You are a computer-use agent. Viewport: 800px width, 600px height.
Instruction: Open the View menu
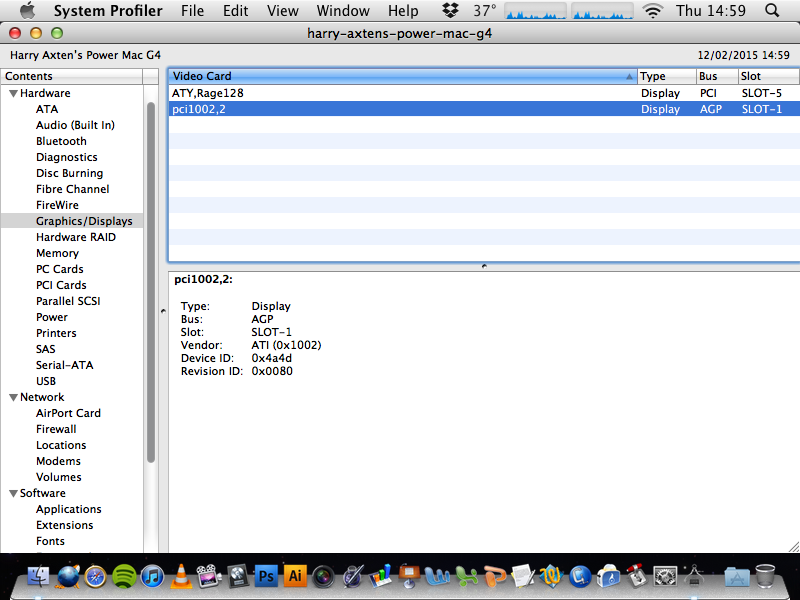pyautogui.click(x=283, y=10)
